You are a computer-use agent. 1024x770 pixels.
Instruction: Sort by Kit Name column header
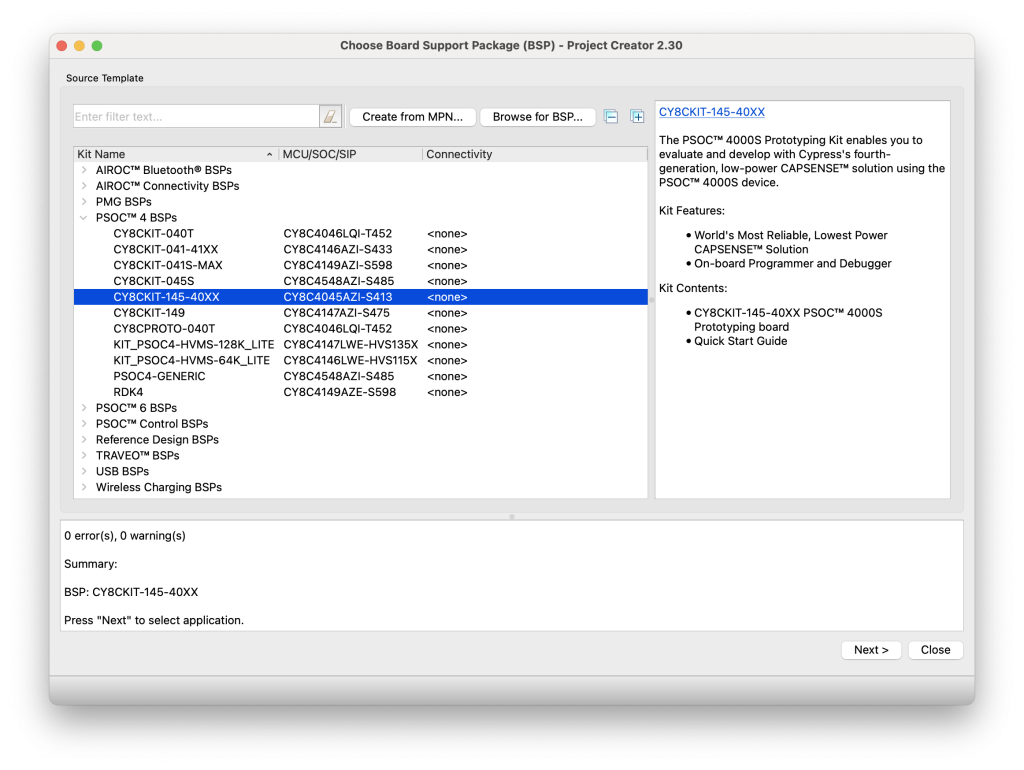(x=176, y=154)
